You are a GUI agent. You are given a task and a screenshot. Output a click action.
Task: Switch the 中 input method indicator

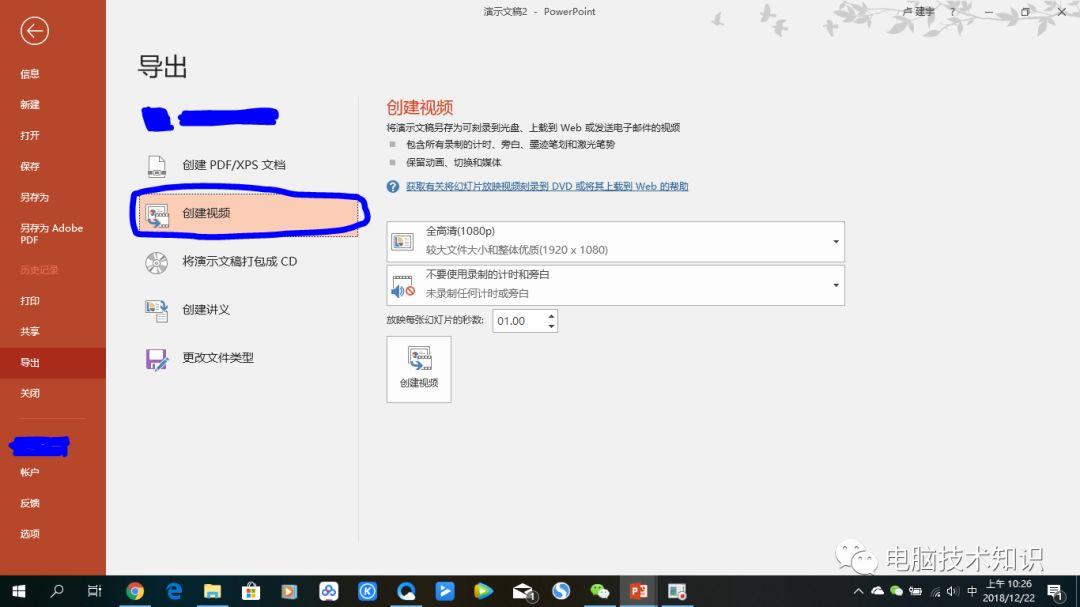[x=972, y=591]
